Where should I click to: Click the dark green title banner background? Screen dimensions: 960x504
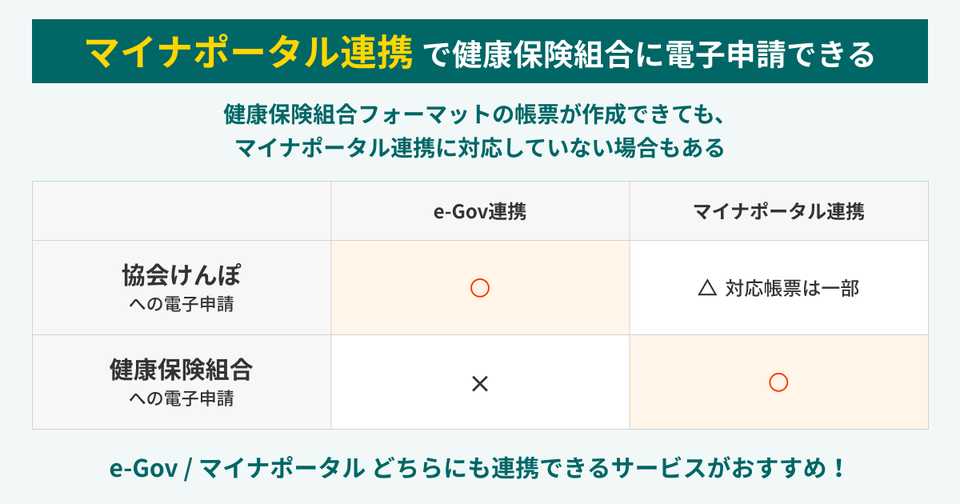pos(480,51)
